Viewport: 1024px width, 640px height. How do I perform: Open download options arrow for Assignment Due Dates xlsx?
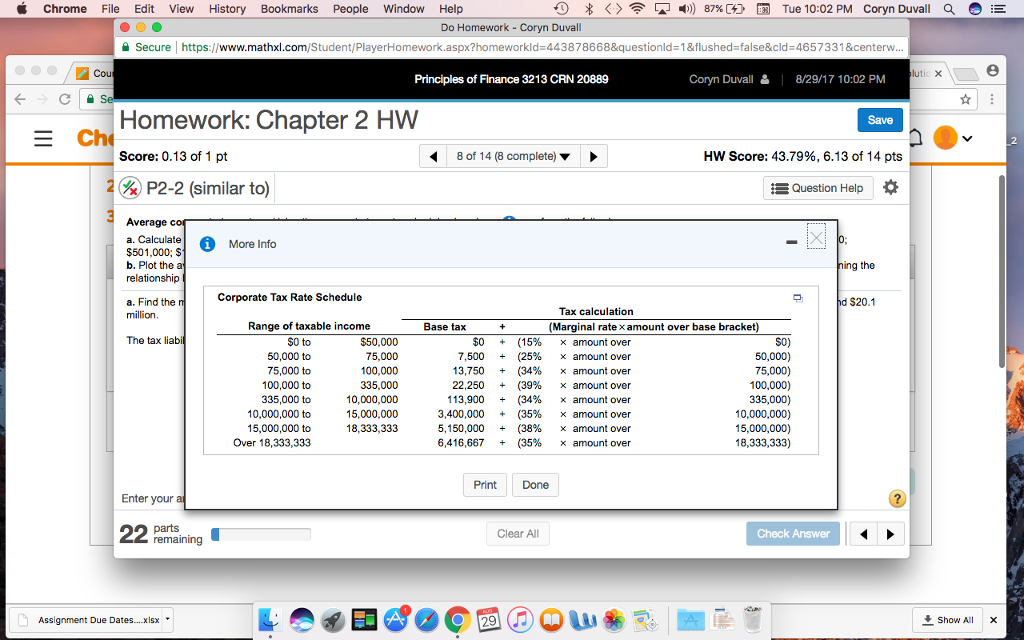click(x=168, y=618)
